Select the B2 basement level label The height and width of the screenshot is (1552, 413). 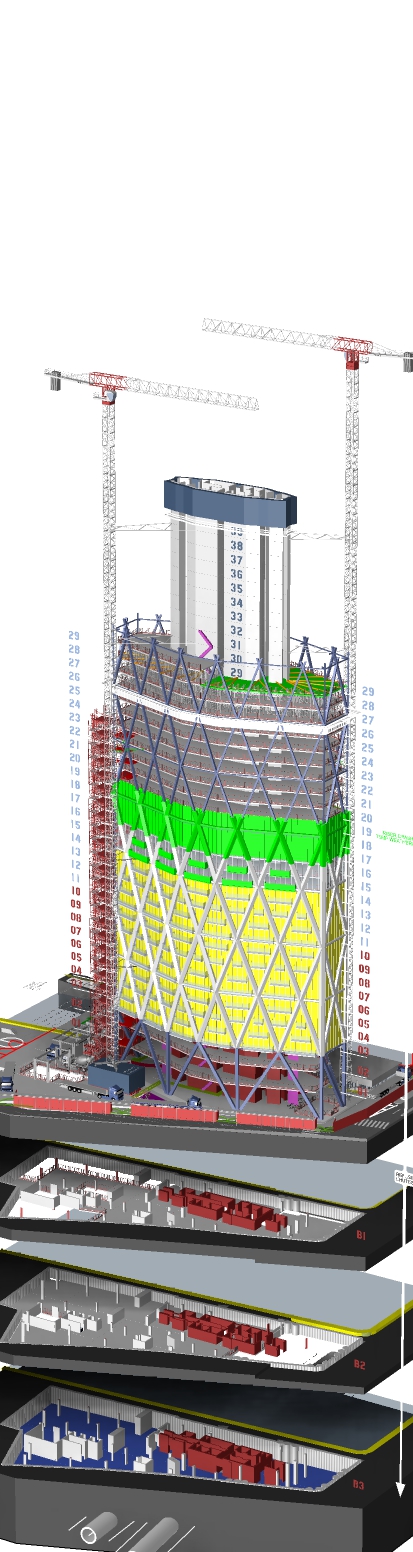pos(360,1363)
